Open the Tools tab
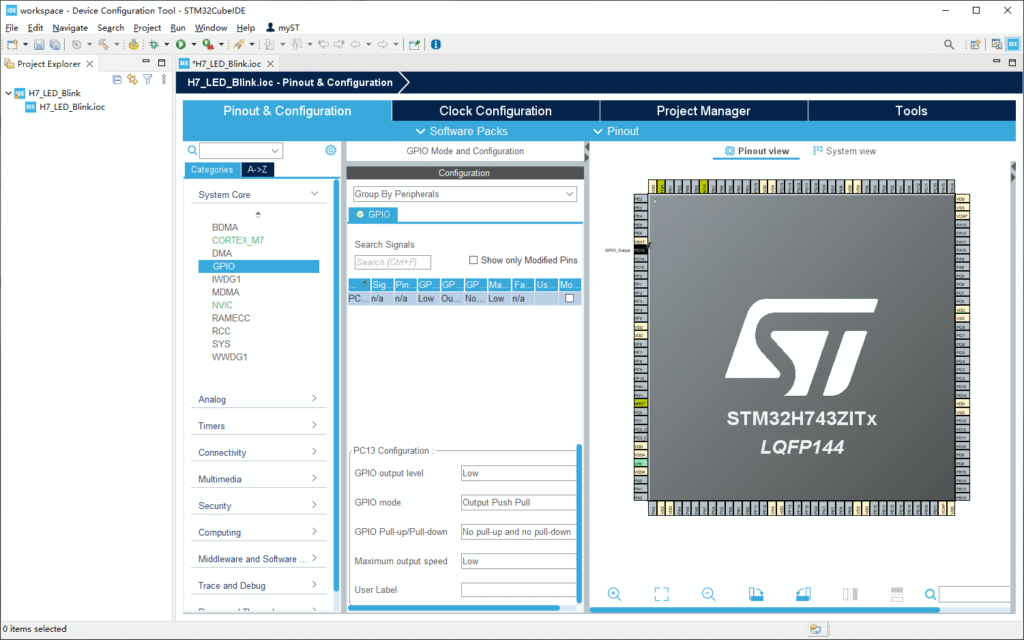This screenshot has height=640, width=1024. pos(912,111)
